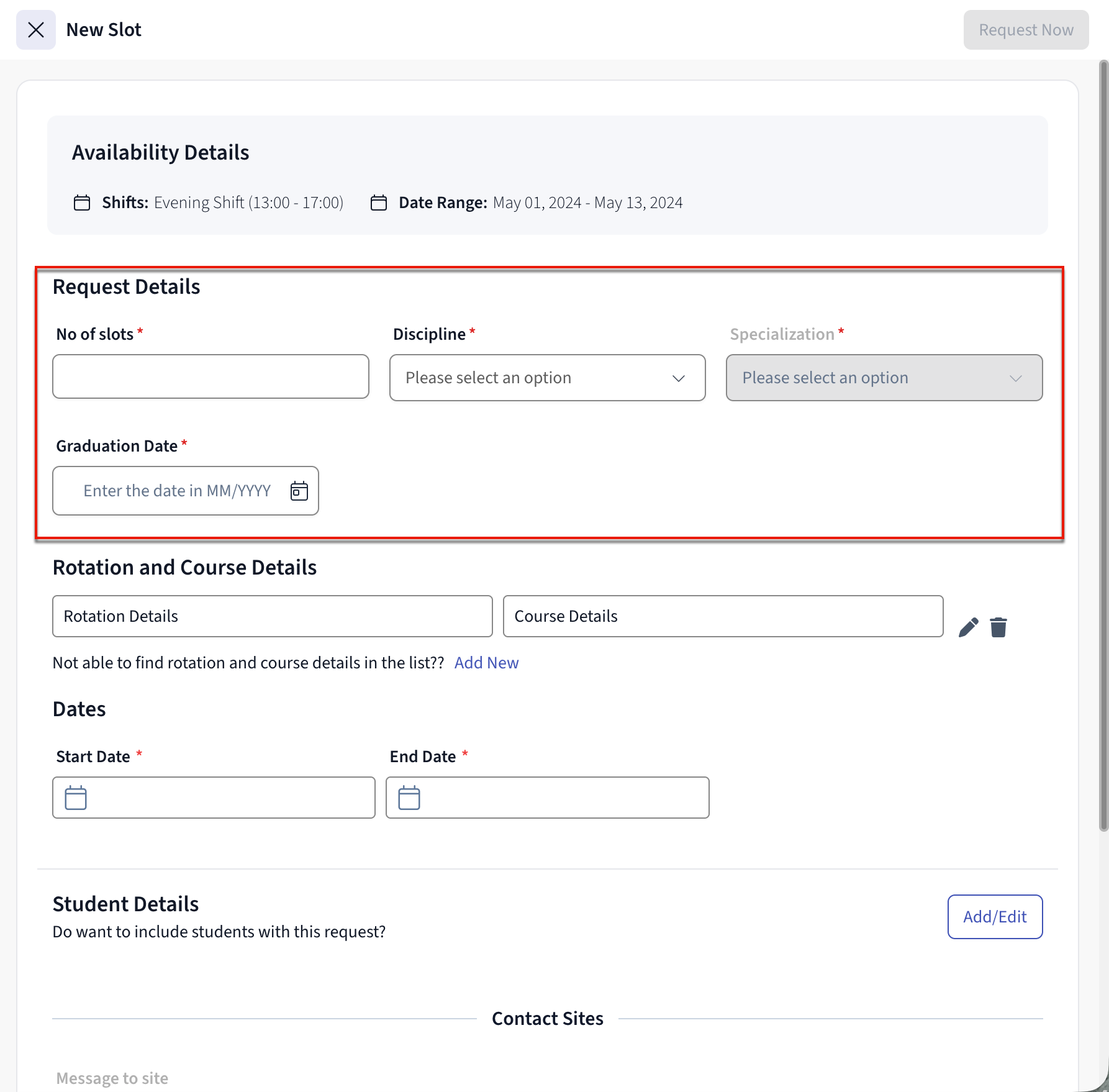
Task: Click the Date Range calendar icon
Action: [x=378, y=203]
